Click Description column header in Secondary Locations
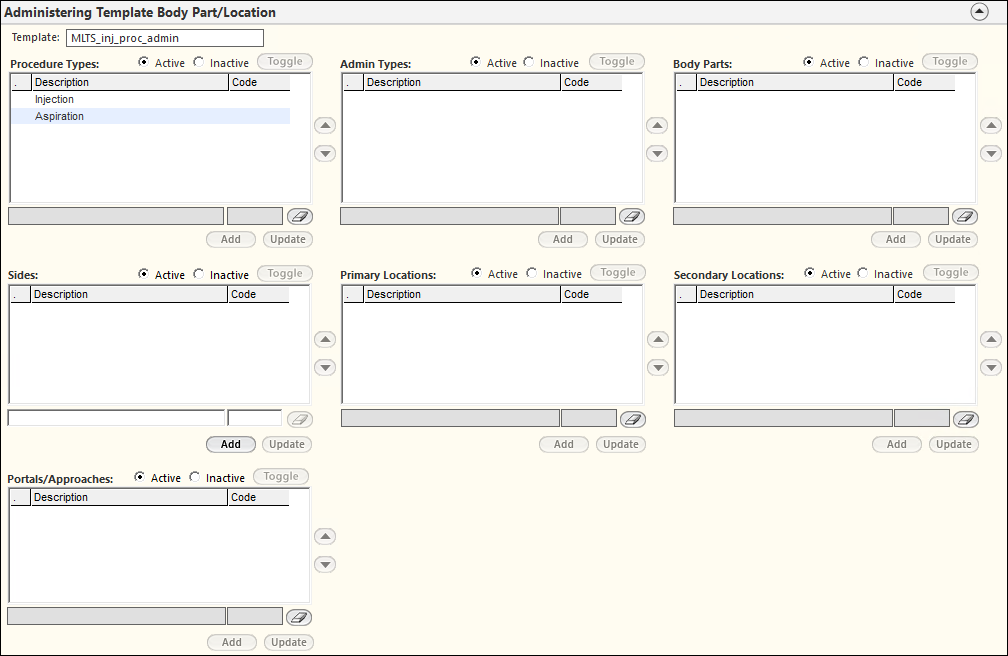This screenshot has width=1008, height=656. [795, 294]
